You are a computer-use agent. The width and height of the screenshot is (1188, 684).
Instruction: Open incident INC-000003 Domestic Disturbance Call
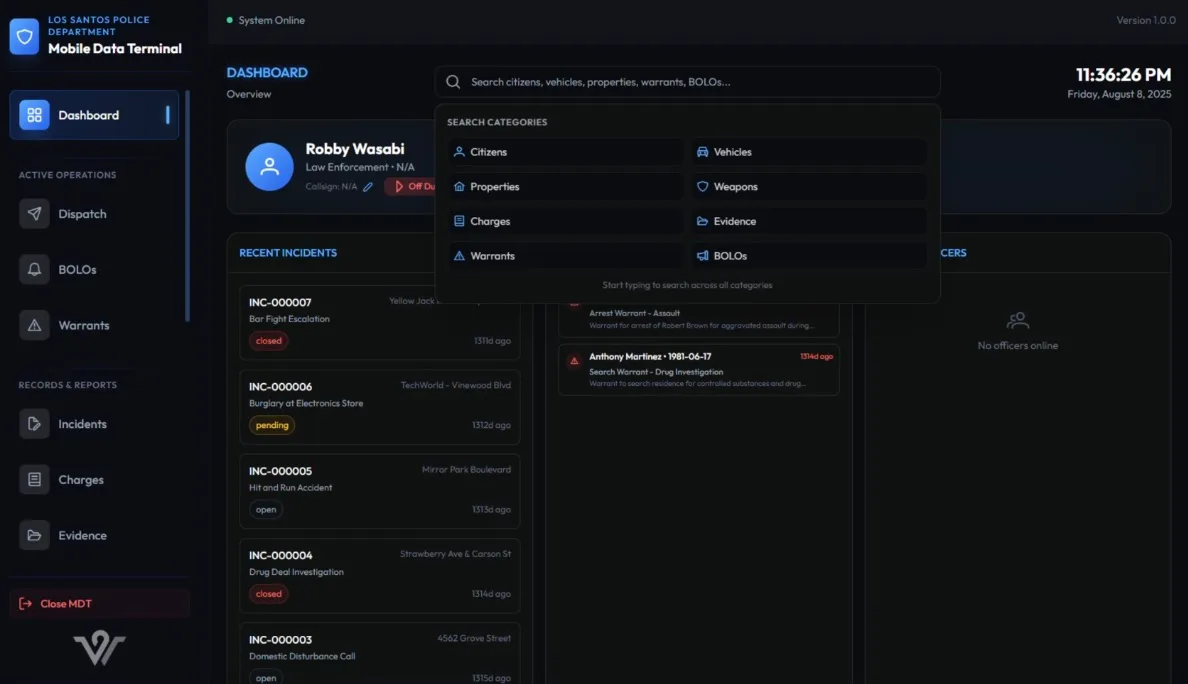(380, 654)
